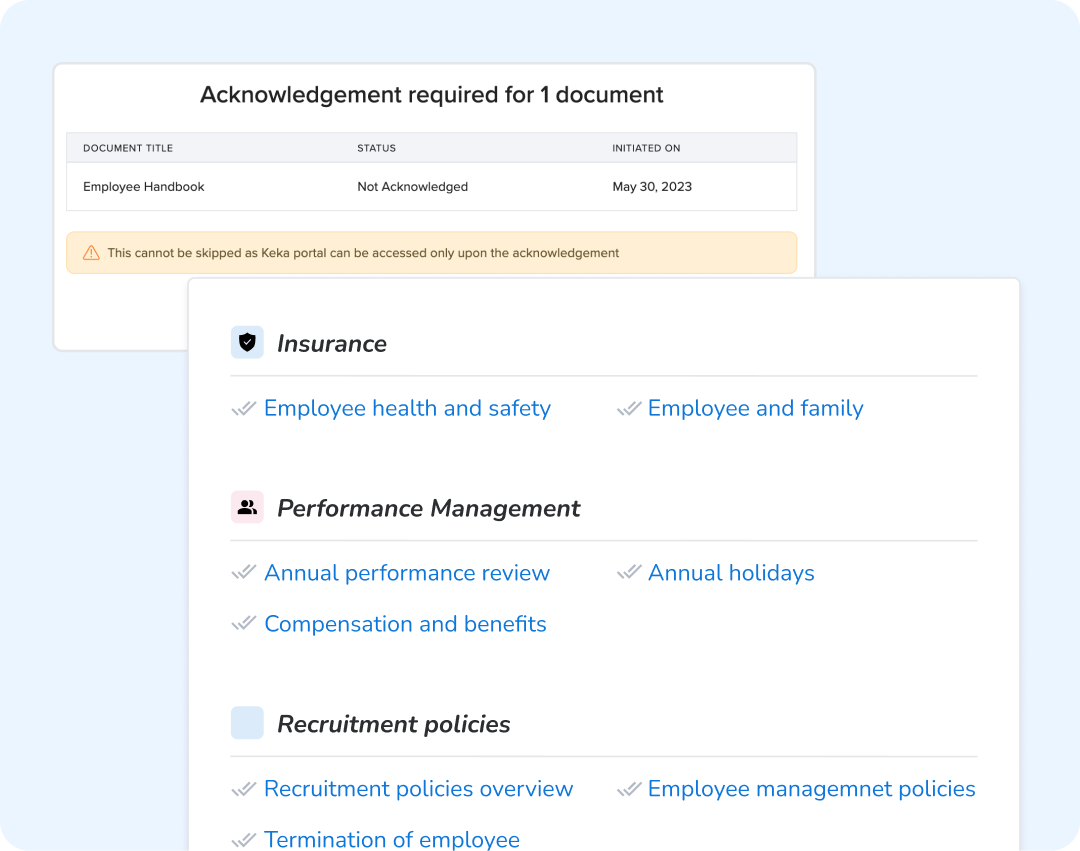Click the Recruitment policies section heading

[x=393, y=724]
